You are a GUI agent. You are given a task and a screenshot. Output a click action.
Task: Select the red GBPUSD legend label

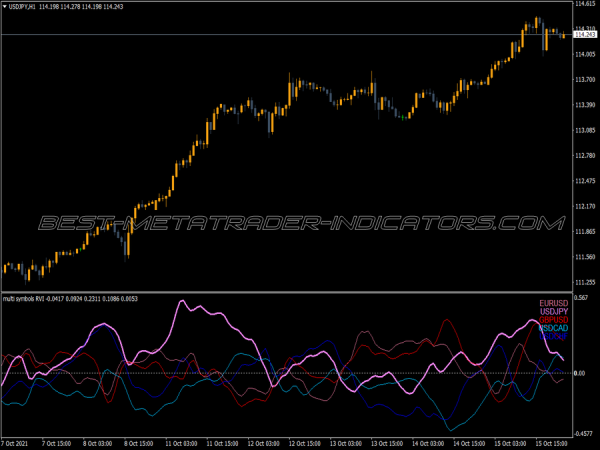552,320
